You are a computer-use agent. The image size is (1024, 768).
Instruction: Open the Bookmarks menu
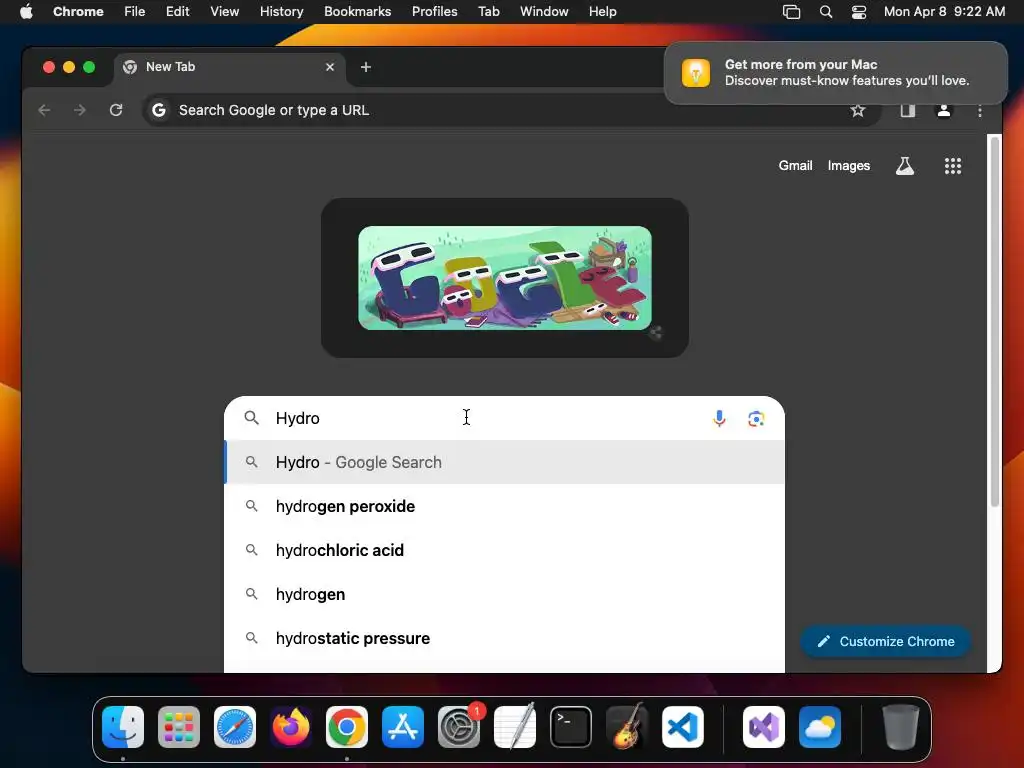357,12
